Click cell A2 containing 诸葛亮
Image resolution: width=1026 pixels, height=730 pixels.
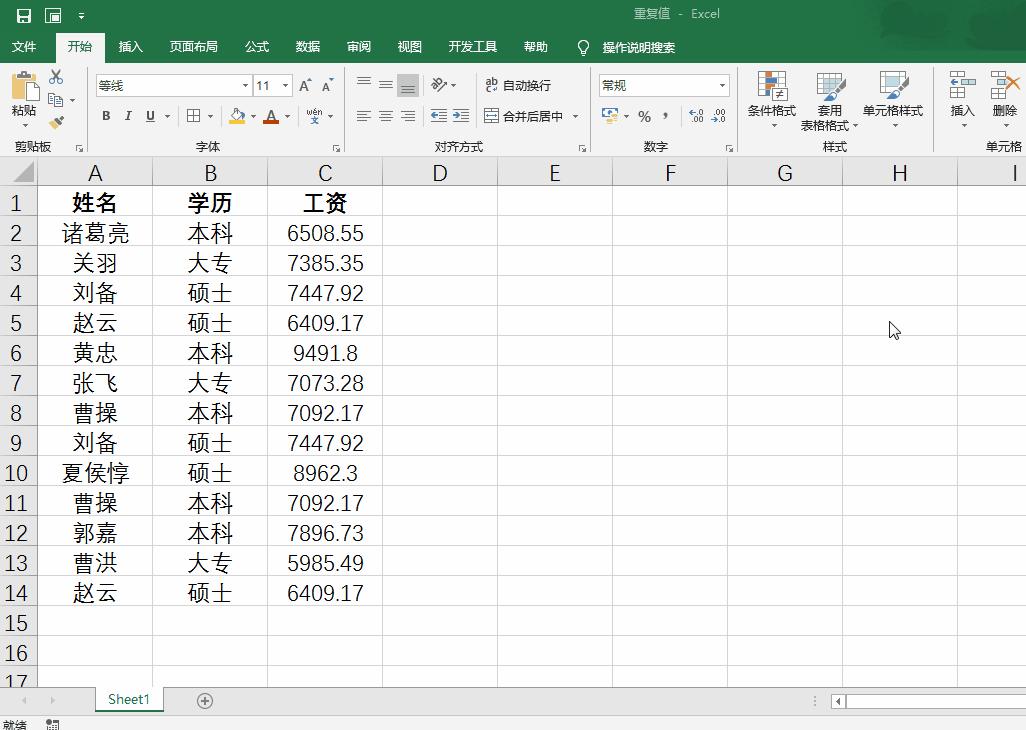[95, 232]
